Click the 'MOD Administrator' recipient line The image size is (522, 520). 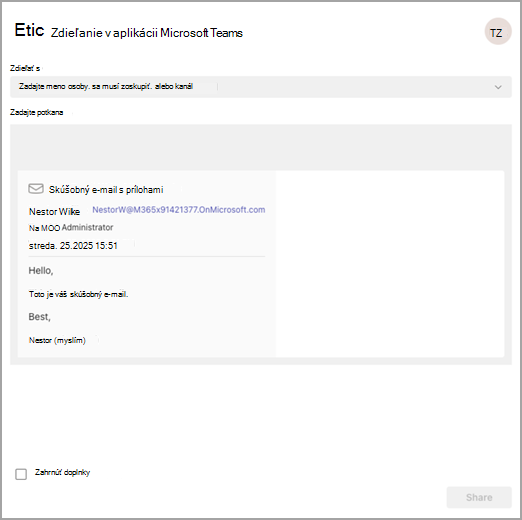[71, 228]
